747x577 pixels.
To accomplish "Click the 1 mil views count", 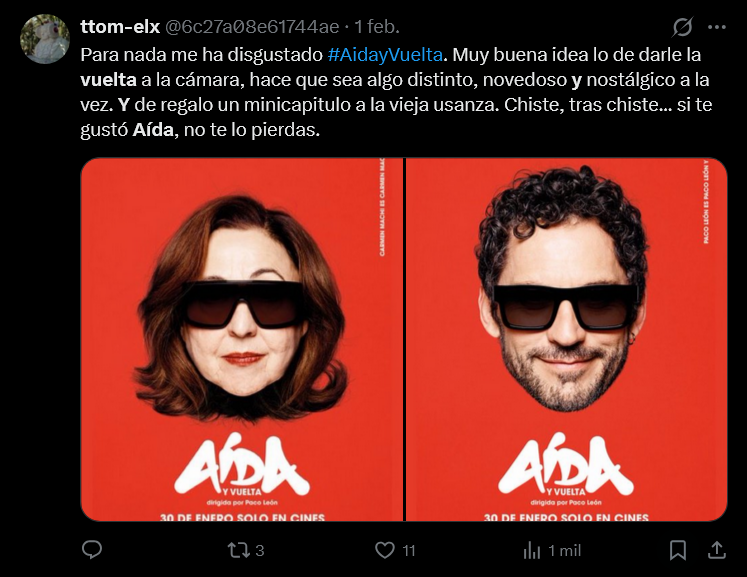I will click(565, 551).
